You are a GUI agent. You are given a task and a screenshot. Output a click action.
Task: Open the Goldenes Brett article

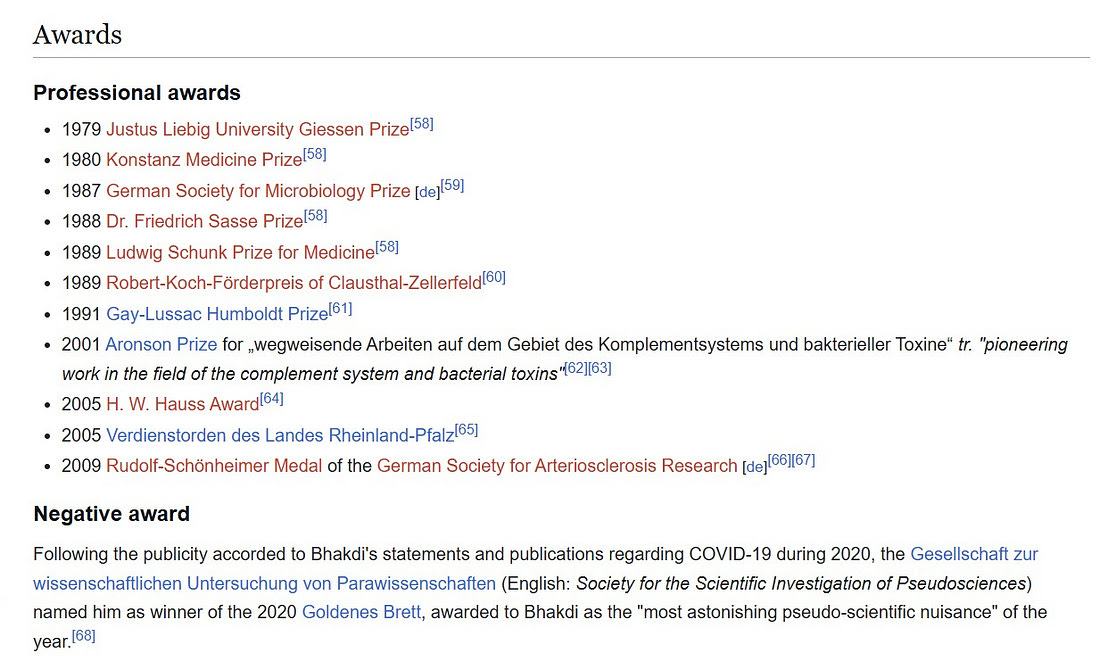tap(361, 612)
